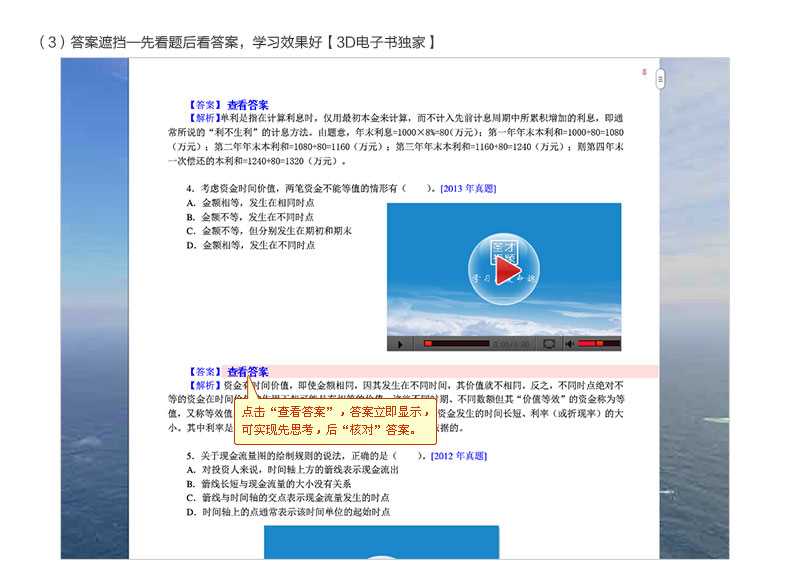Select option D '金额相等，发生在不同时点'
This screenshot has width=790, height=563.
tap(252, 244)
